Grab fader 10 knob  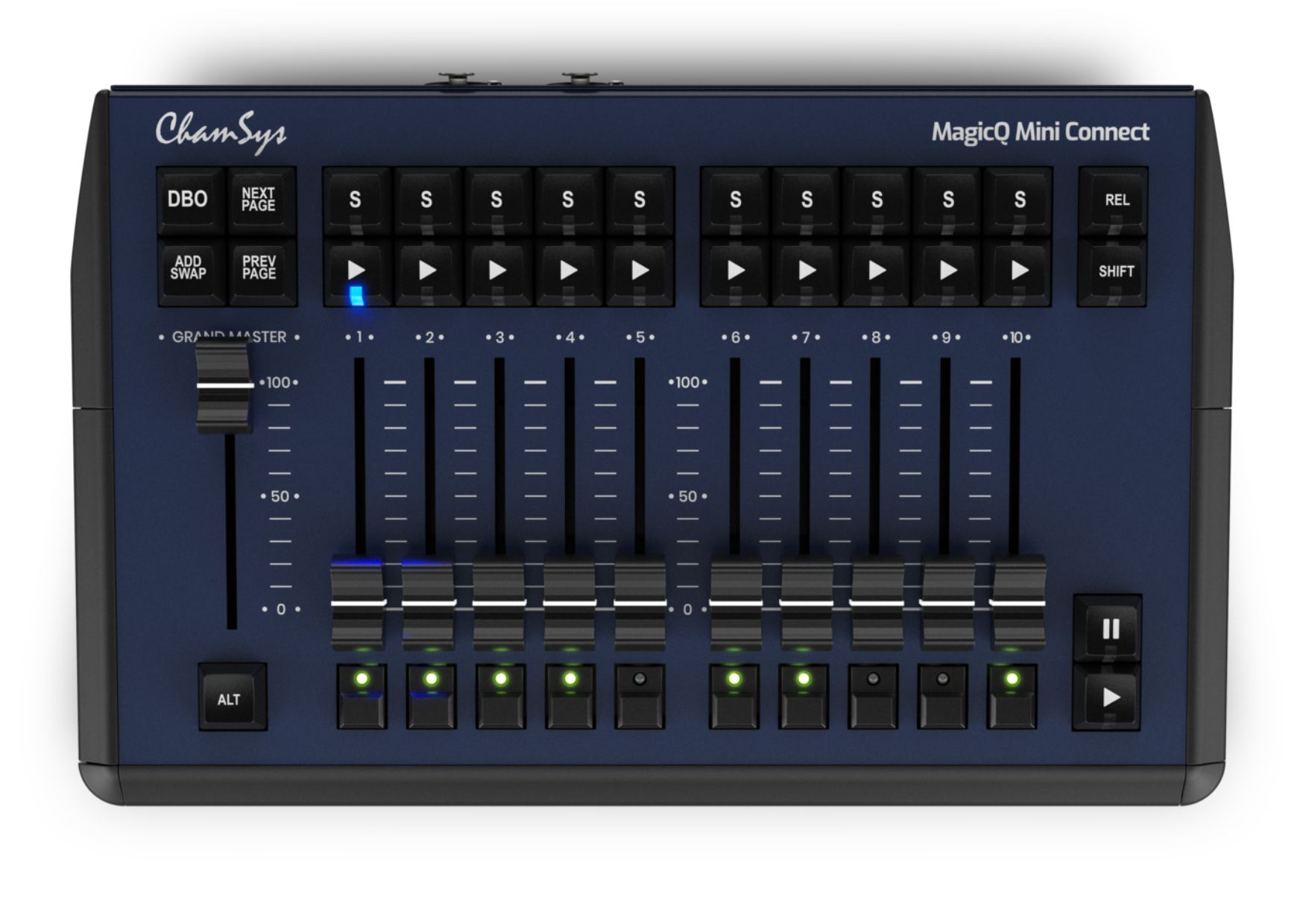point(1018,603)
